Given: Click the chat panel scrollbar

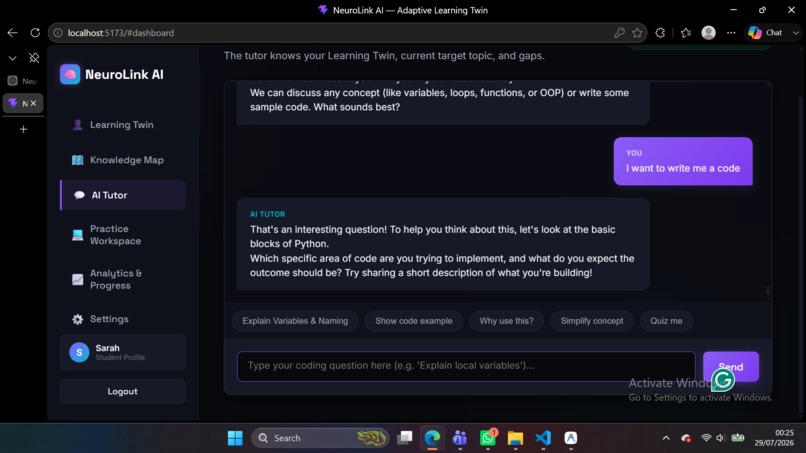Looking at the screenshot, I should (x=768, y=292).
